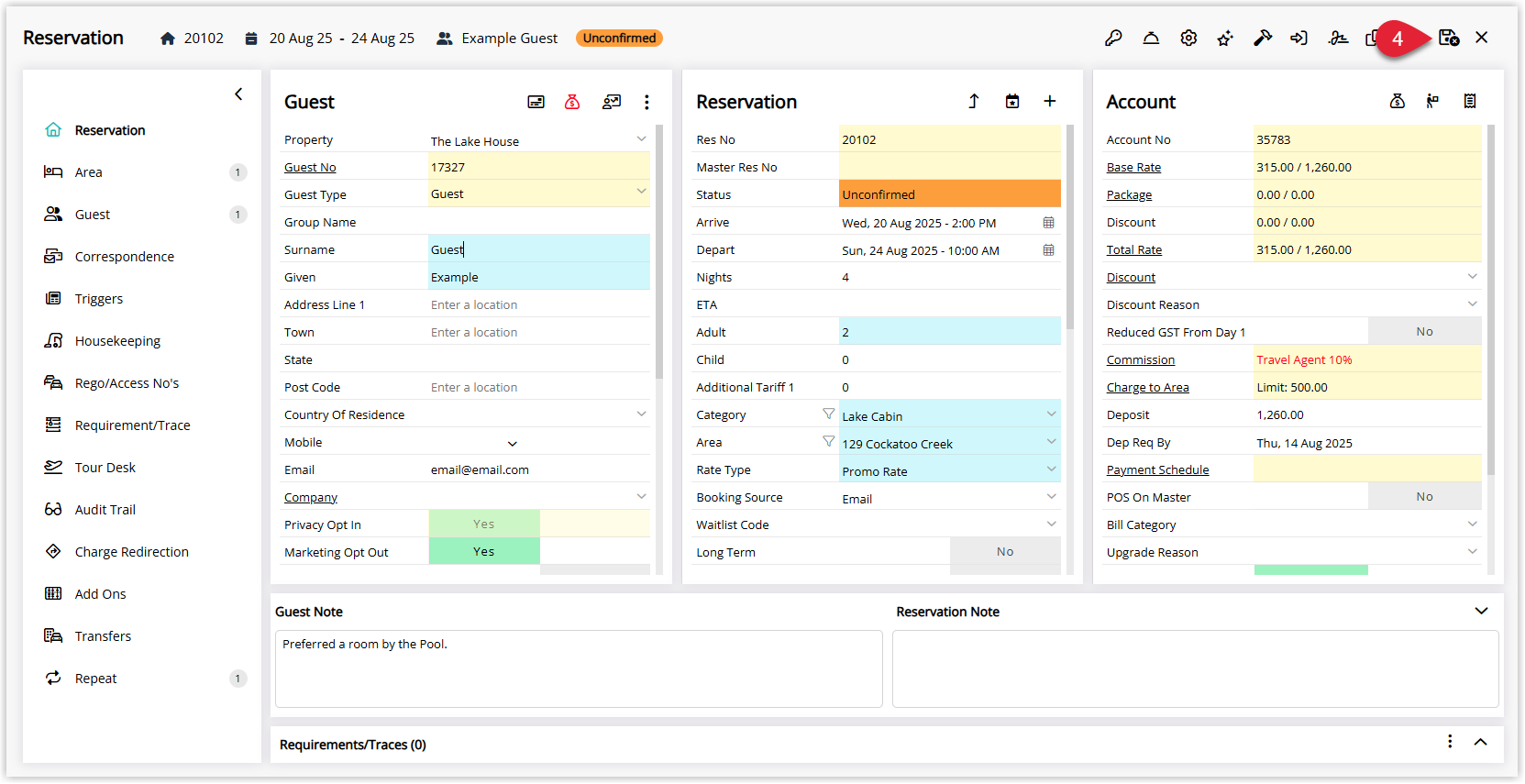Open the Depart date calendar picker
This screenshot has width=1525, height=784.
(x=1048, y=250)
